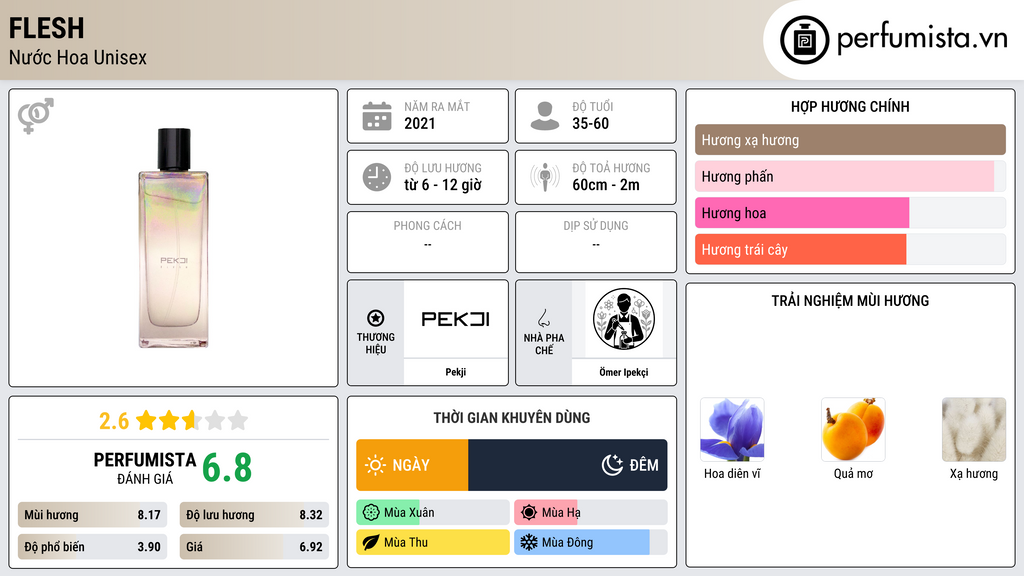The width and height of the screenshot is (1024, 576).
Task: Click the leaf icon for Mùa Thu
Action: click(x=371, y=542)
